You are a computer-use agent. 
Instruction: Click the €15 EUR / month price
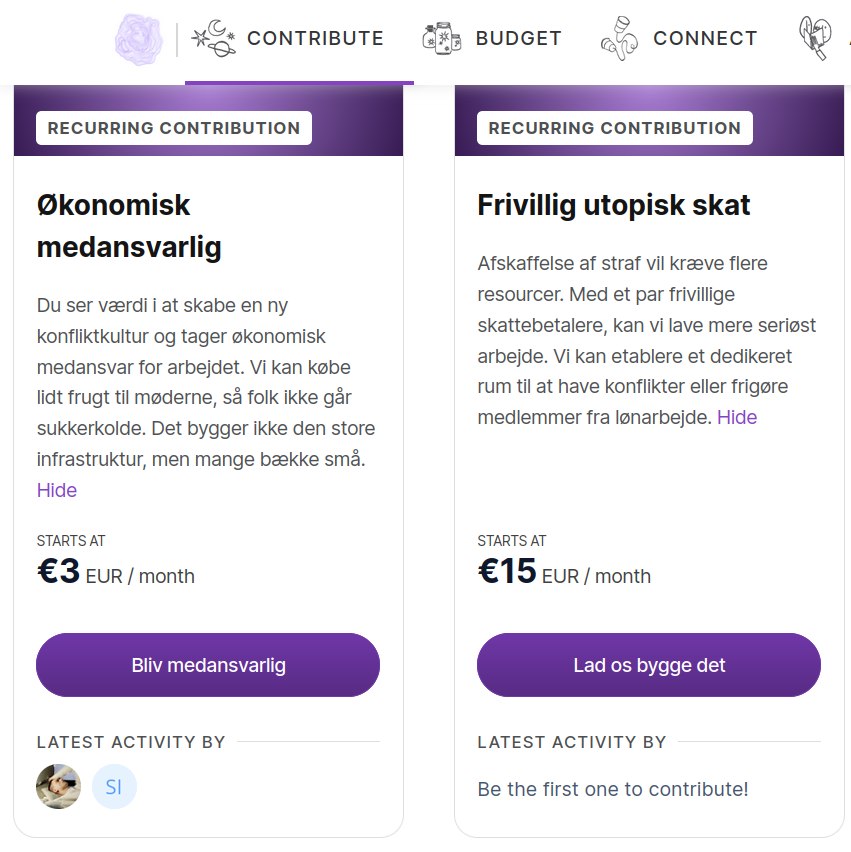click(564, 573)
